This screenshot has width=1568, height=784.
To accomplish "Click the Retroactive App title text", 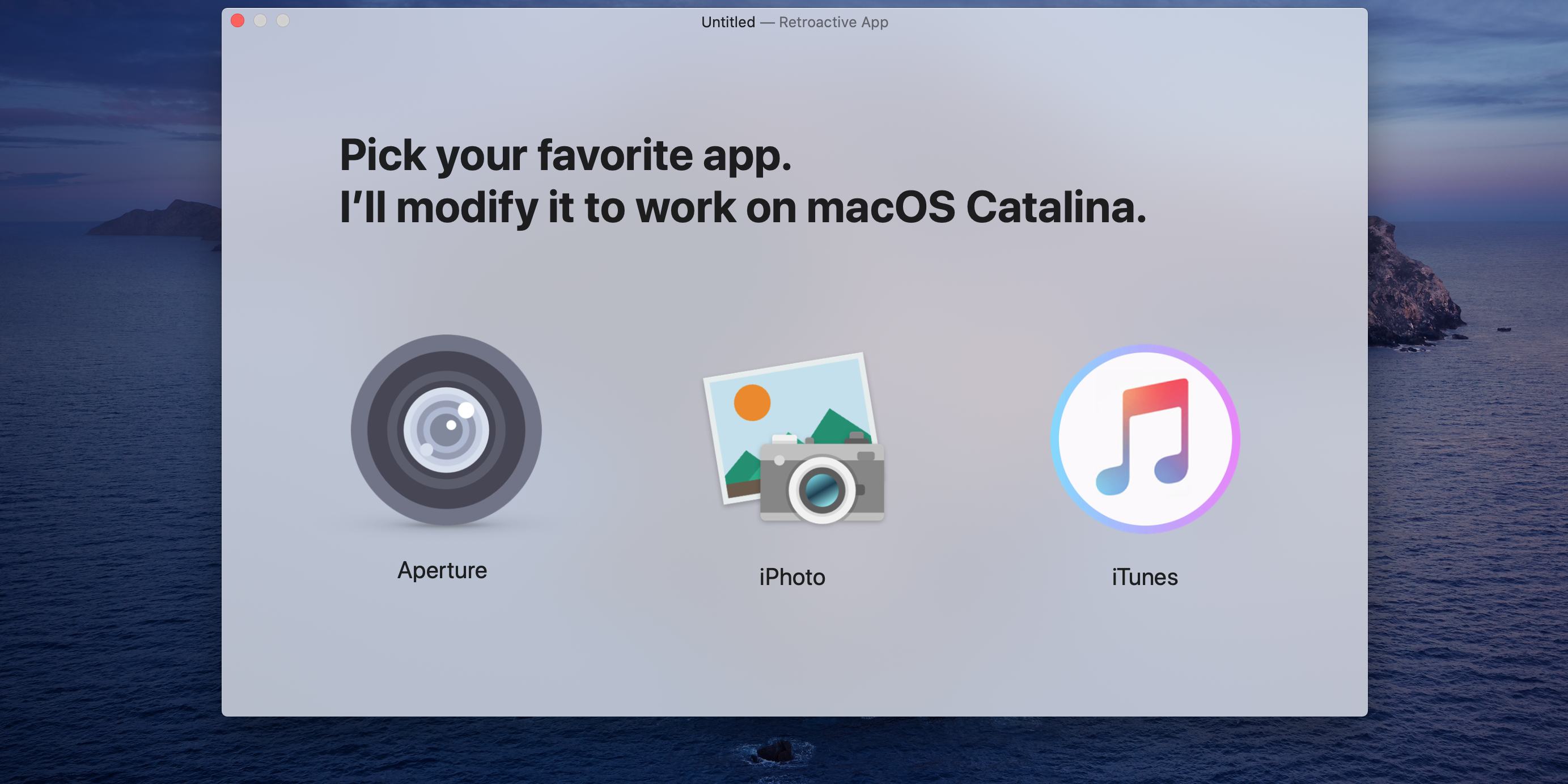I will click(833, 23).
